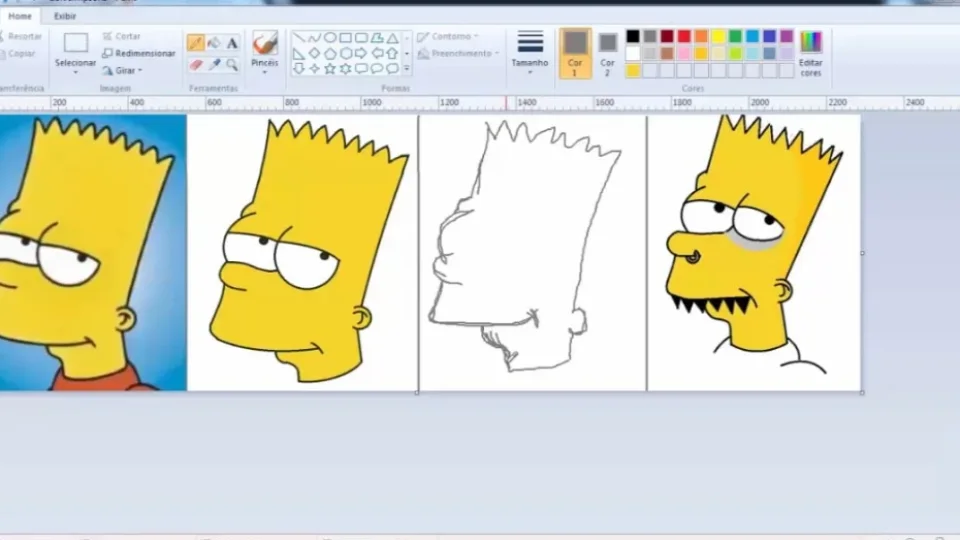Choose the Pentagon shape
Screen dimensions: 960x540
330,53
